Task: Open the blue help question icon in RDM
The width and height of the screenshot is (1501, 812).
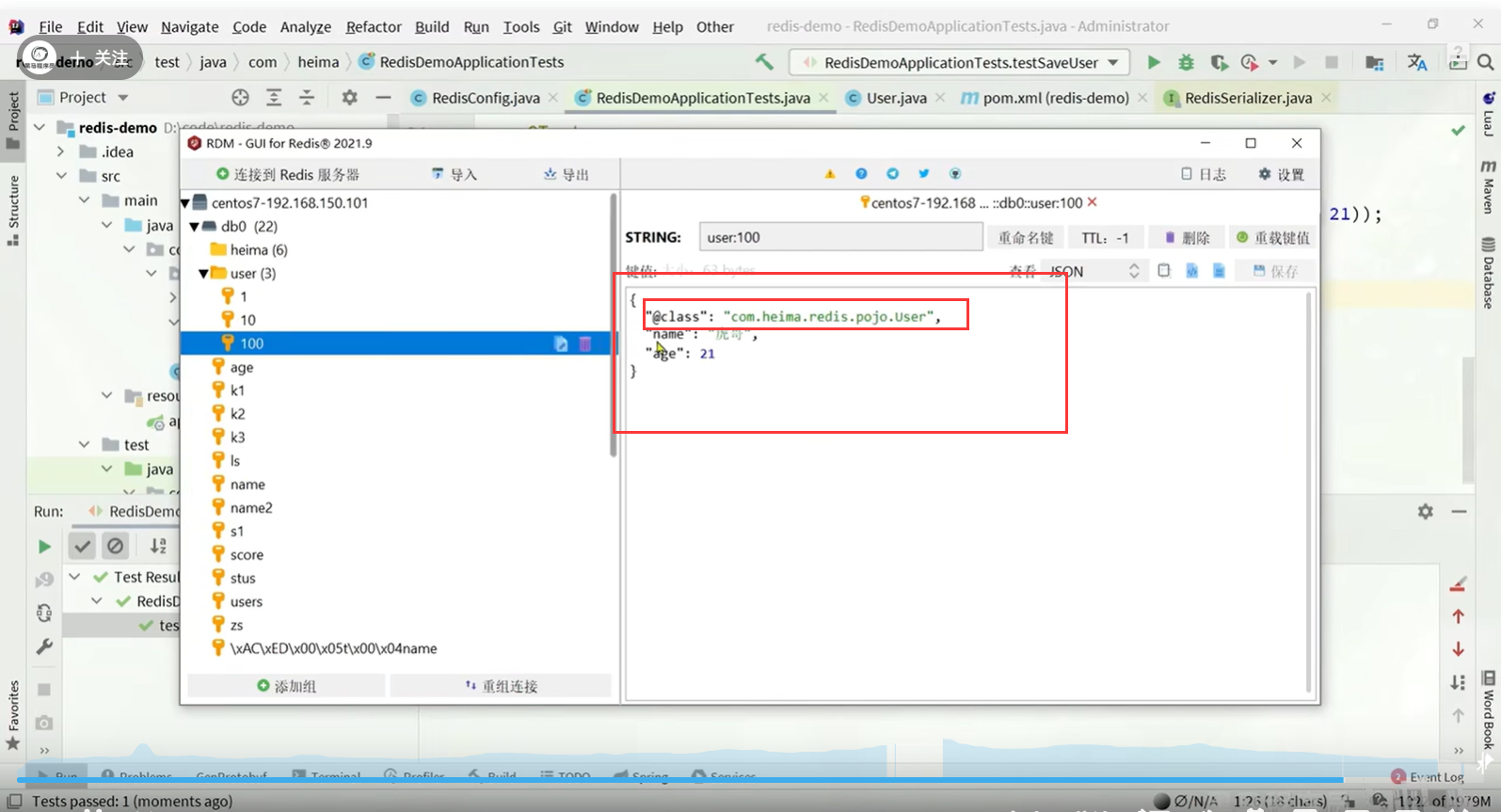Action: (861, 174)
